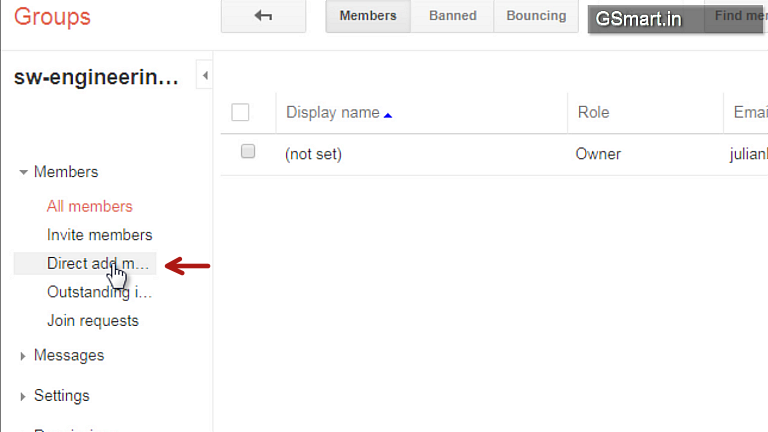Expand the Messages section
768x432 pixels.
[23, 356]
